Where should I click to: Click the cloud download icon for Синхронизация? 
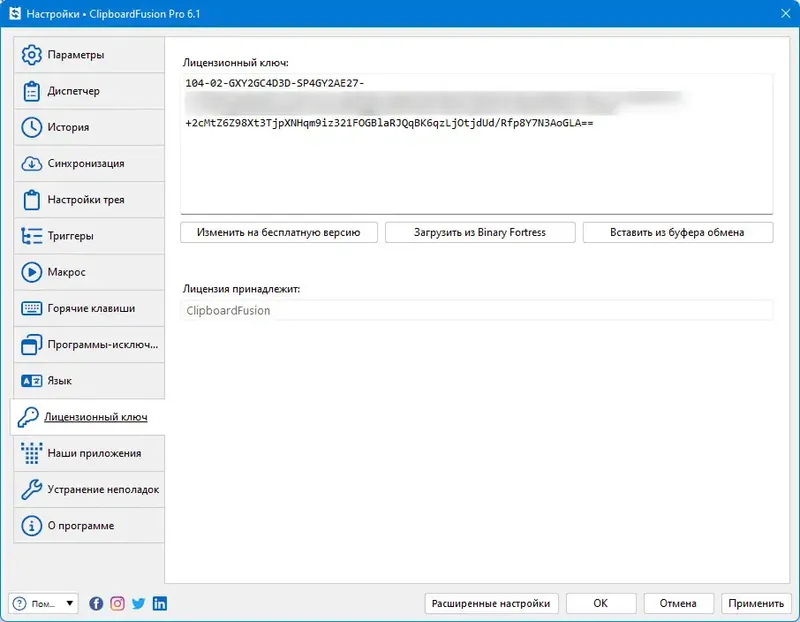tap(32, 163)
